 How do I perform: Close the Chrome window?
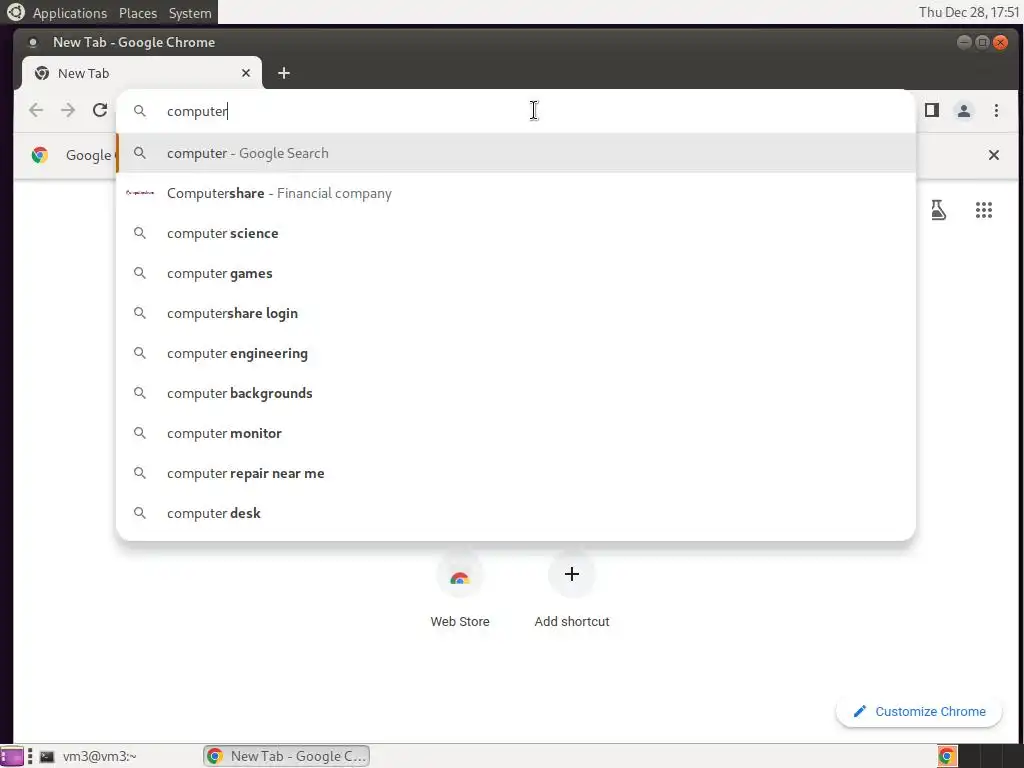point(1000,42)
